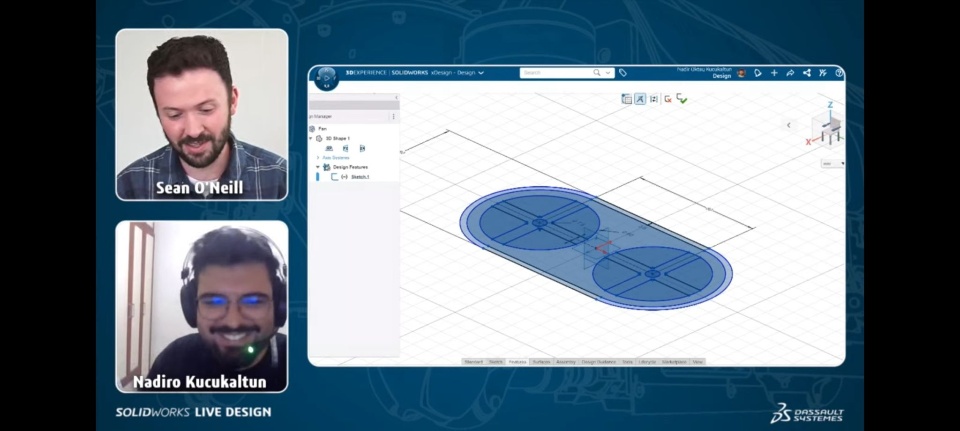Open the Design Manager three-dot menu
Viewport: 960px width, 431px height.
(393, 116)
